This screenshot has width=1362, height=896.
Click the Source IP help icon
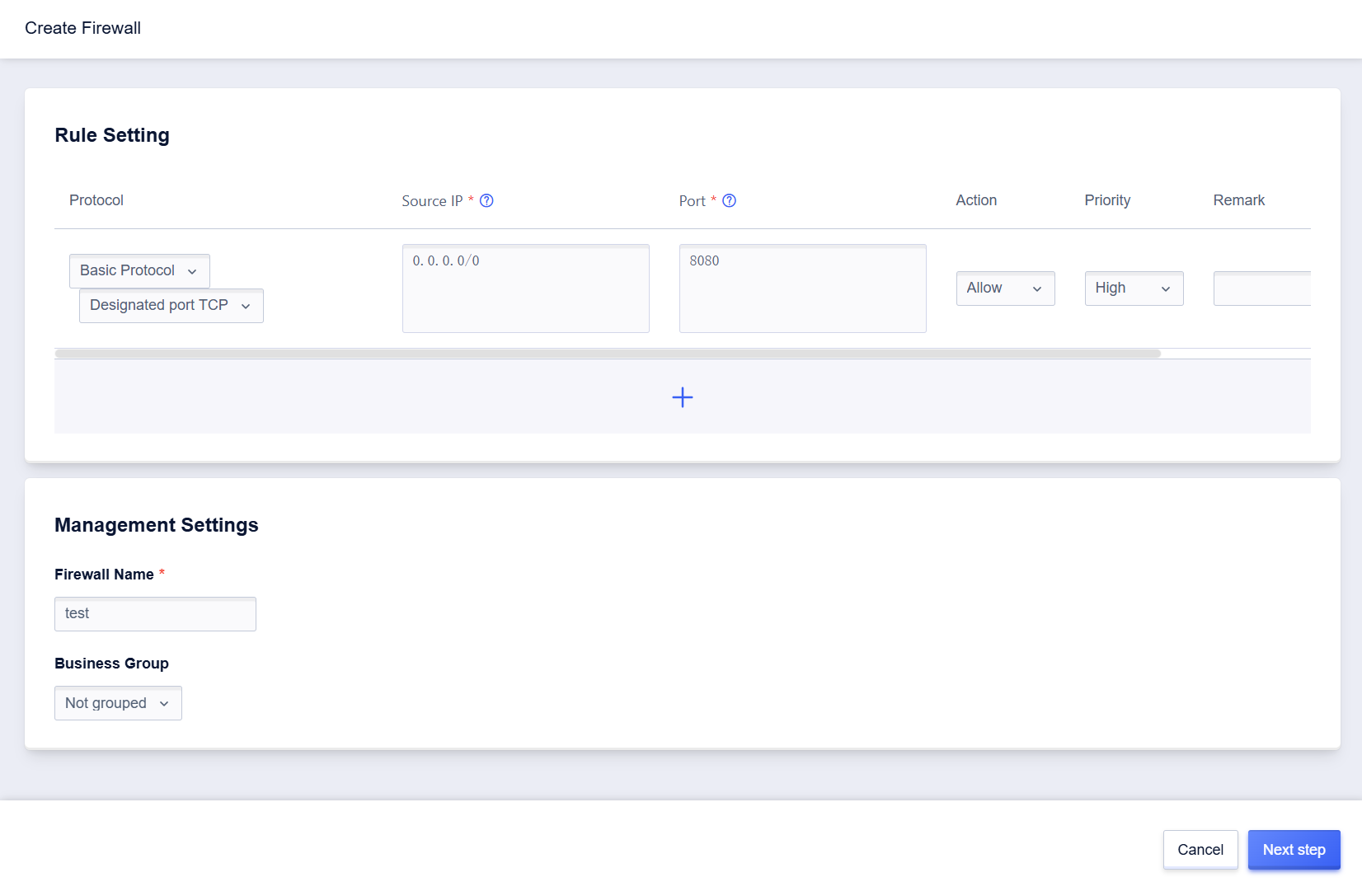[x=486, y=200]
